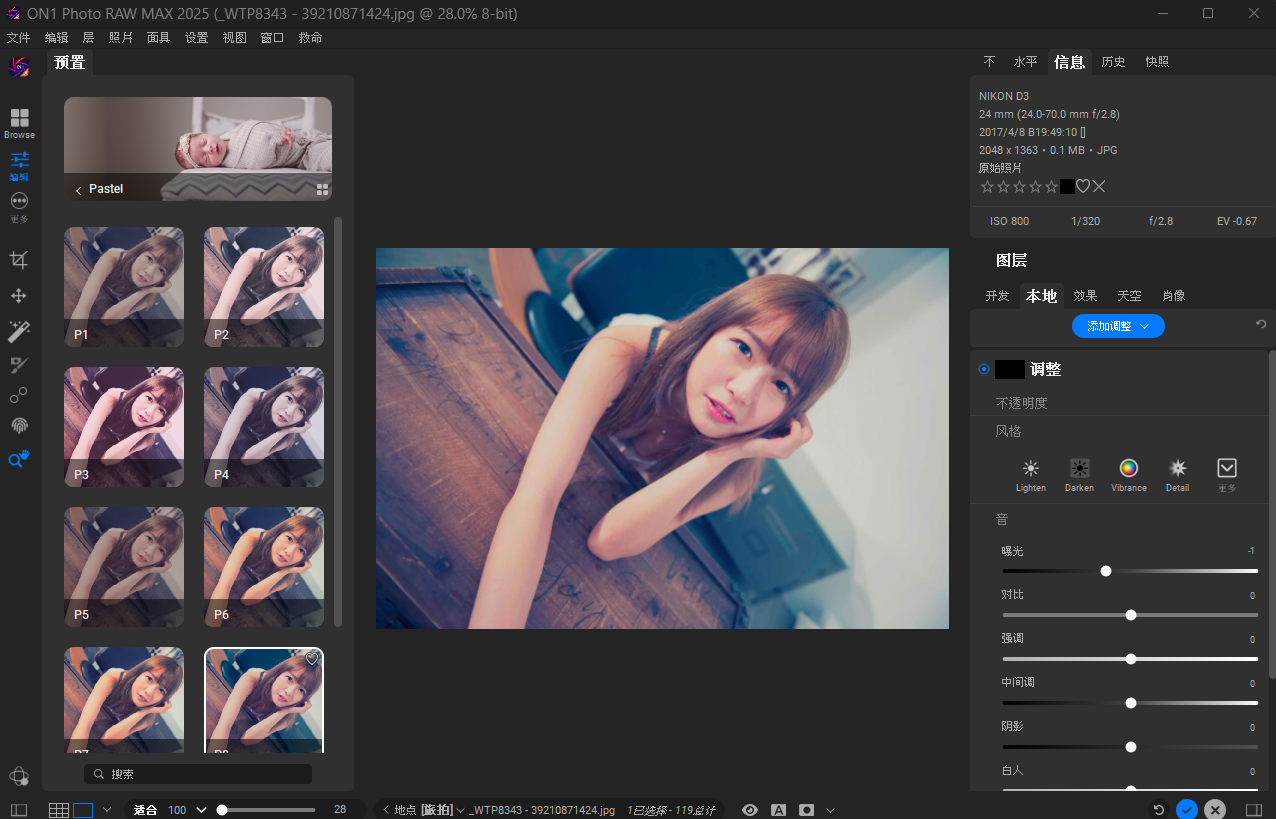Reset local adjustments with undo arrow
This screenshot has height=819, width=1276.
[1261, 325]
